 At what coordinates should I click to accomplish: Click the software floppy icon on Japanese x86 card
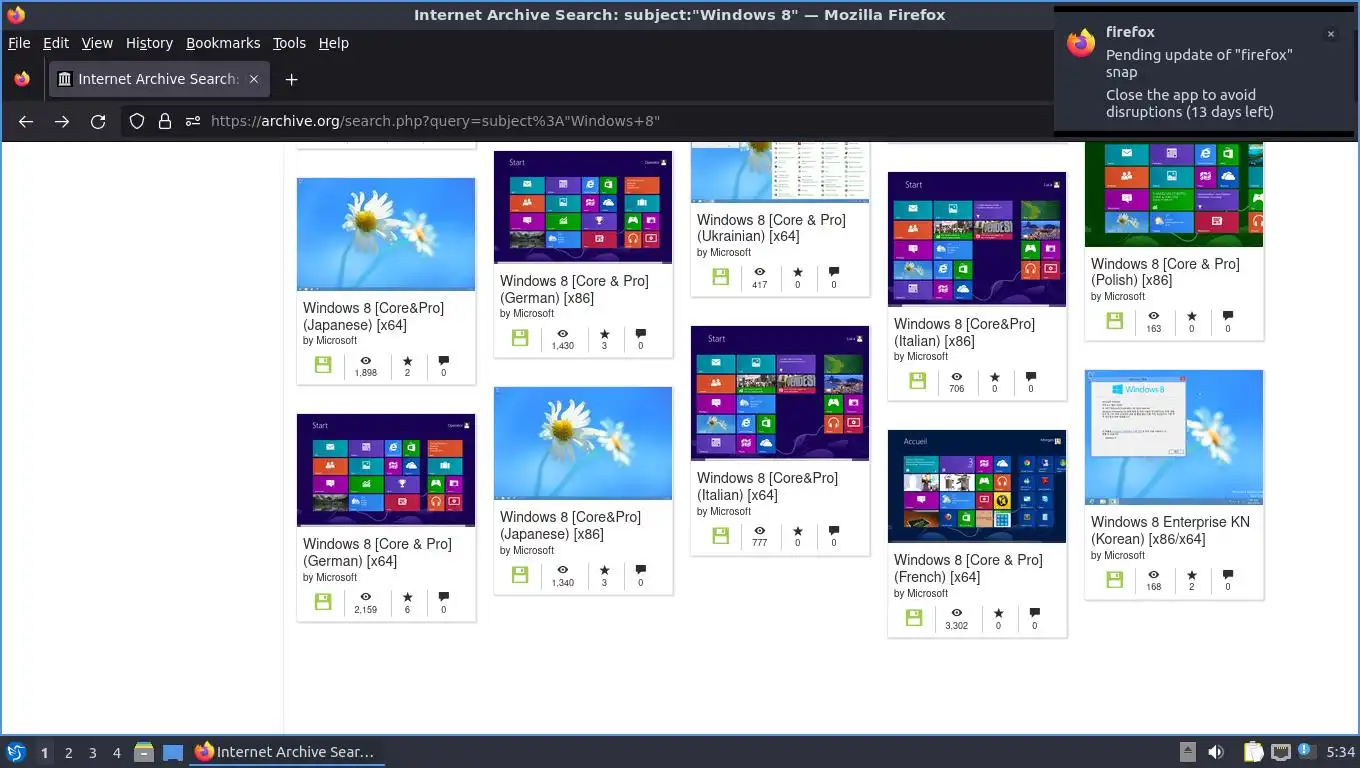pyautogui.click(x=520, y=574)
